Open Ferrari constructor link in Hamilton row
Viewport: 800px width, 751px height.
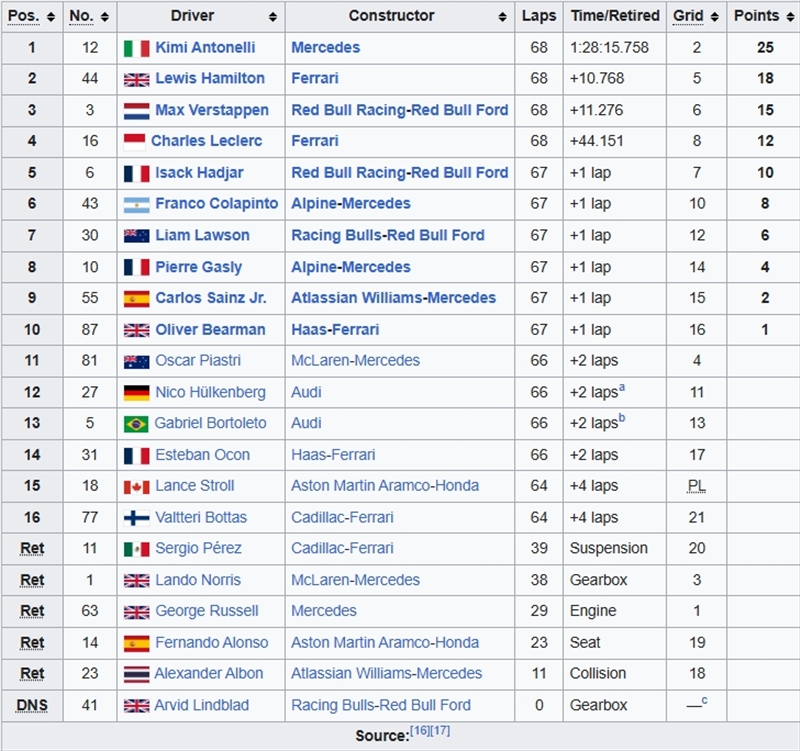point(315,78)
